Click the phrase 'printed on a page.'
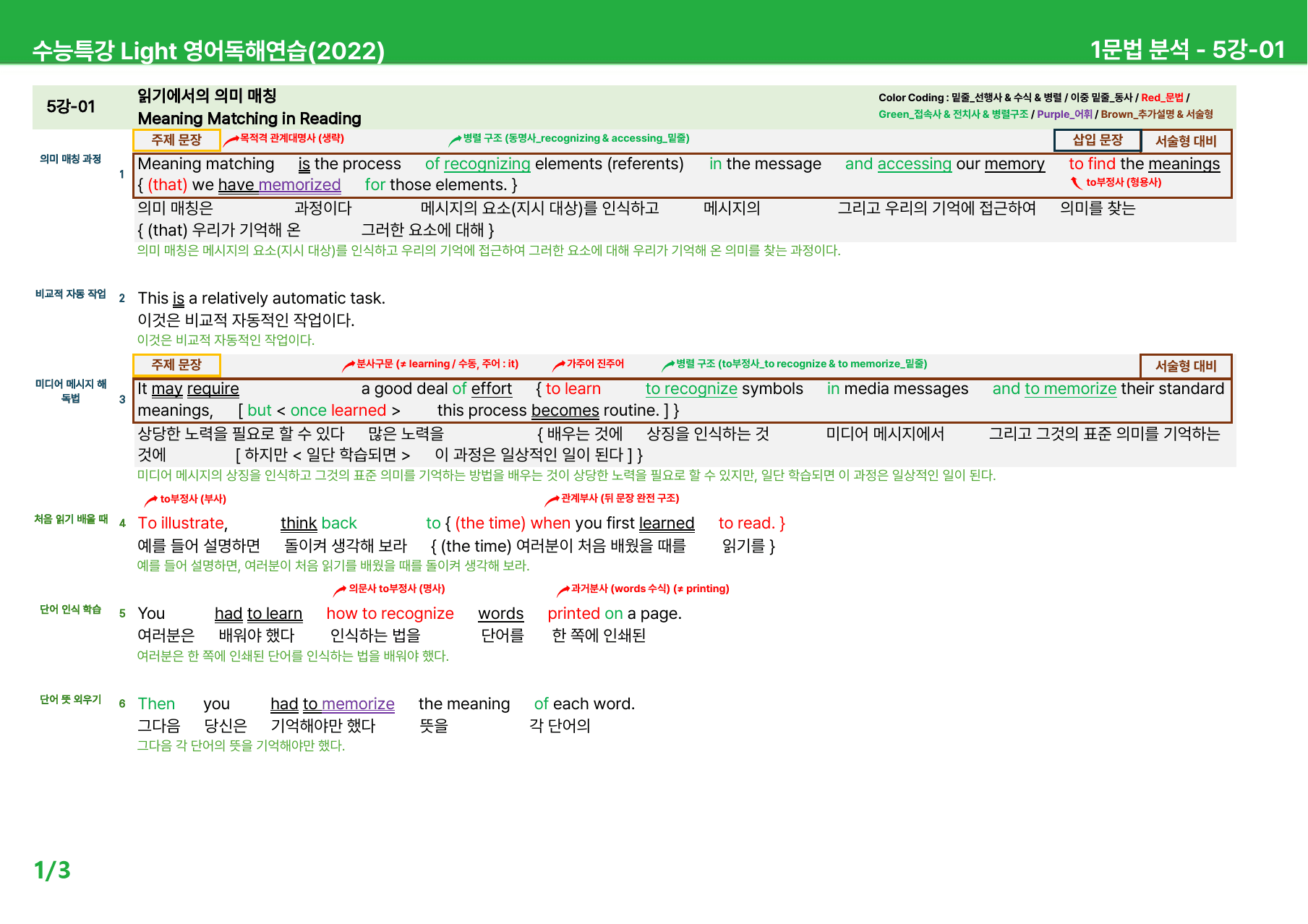This screenshot has height=924, width=1308. tap(615, 614)
